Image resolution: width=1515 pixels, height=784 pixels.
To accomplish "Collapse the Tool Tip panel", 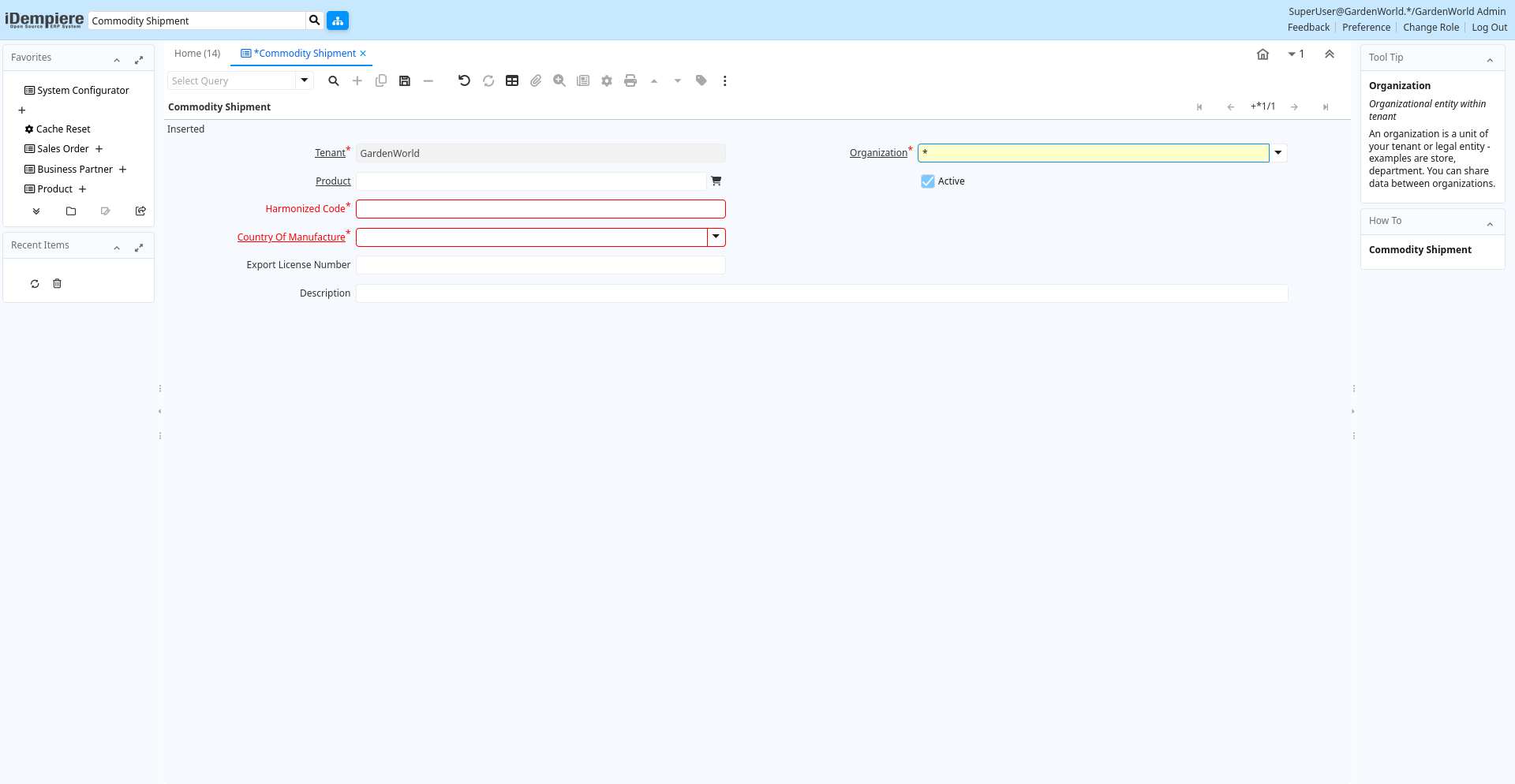I will 1490,60.
